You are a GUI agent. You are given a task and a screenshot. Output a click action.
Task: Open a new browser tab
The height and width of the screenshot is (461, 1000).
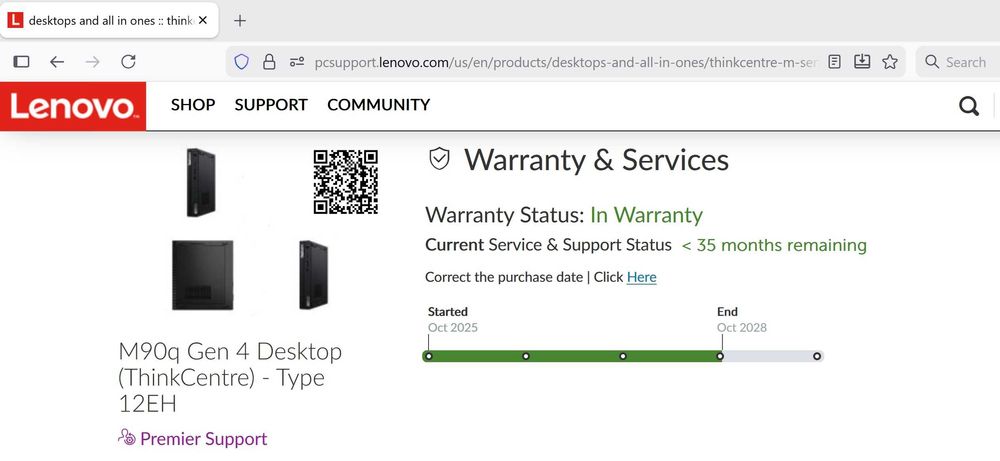click(240, 20)
